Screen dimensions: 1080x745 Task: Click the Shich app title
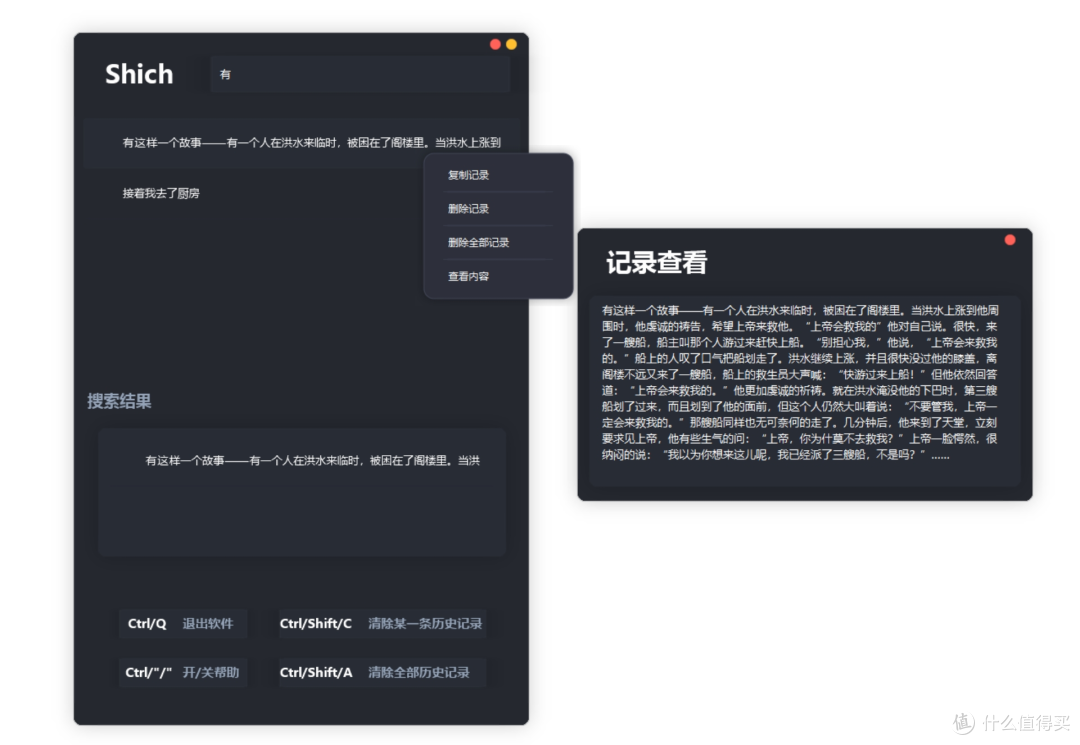click(x=138, y=74)
